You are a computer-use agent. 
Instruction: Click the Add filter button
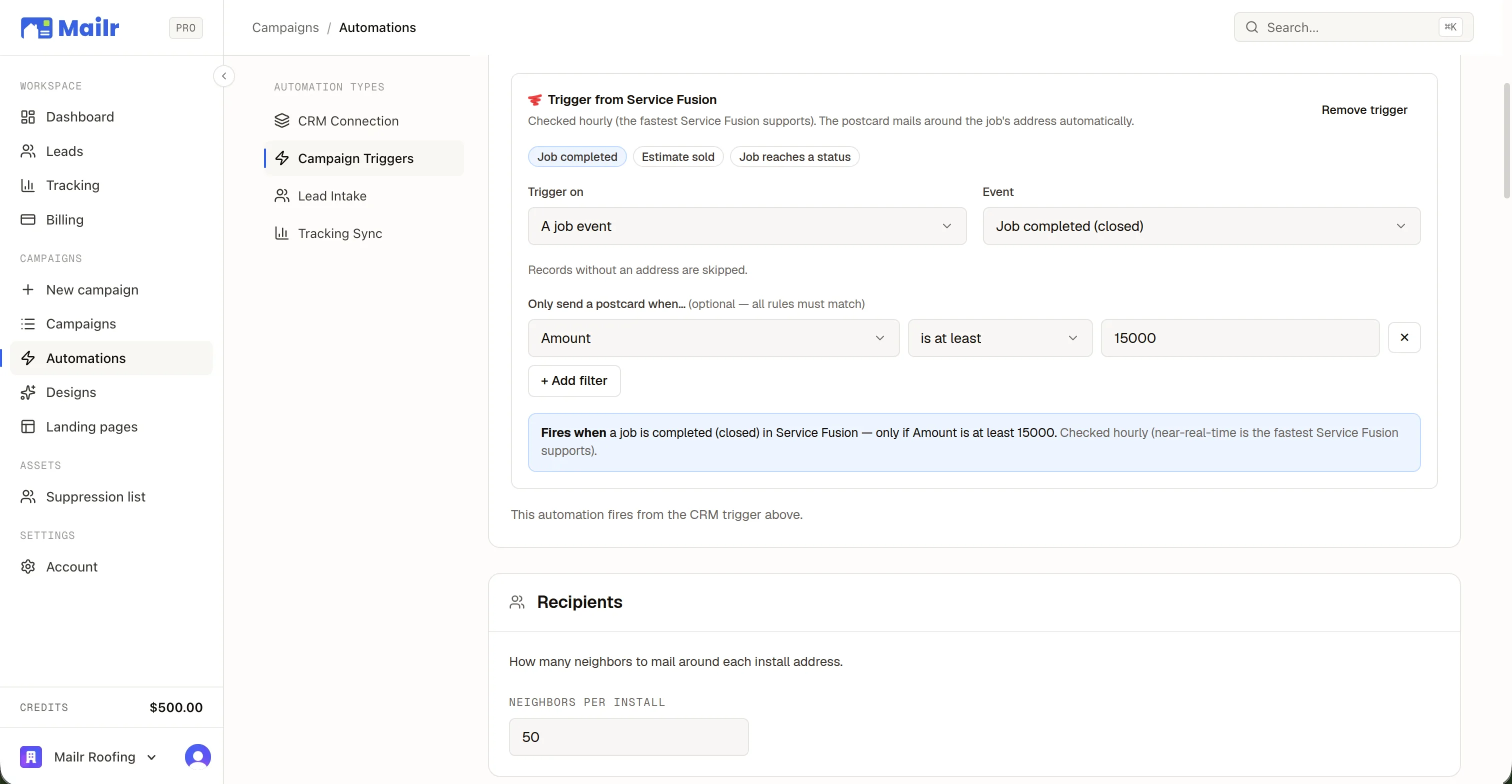pos(574,381)
